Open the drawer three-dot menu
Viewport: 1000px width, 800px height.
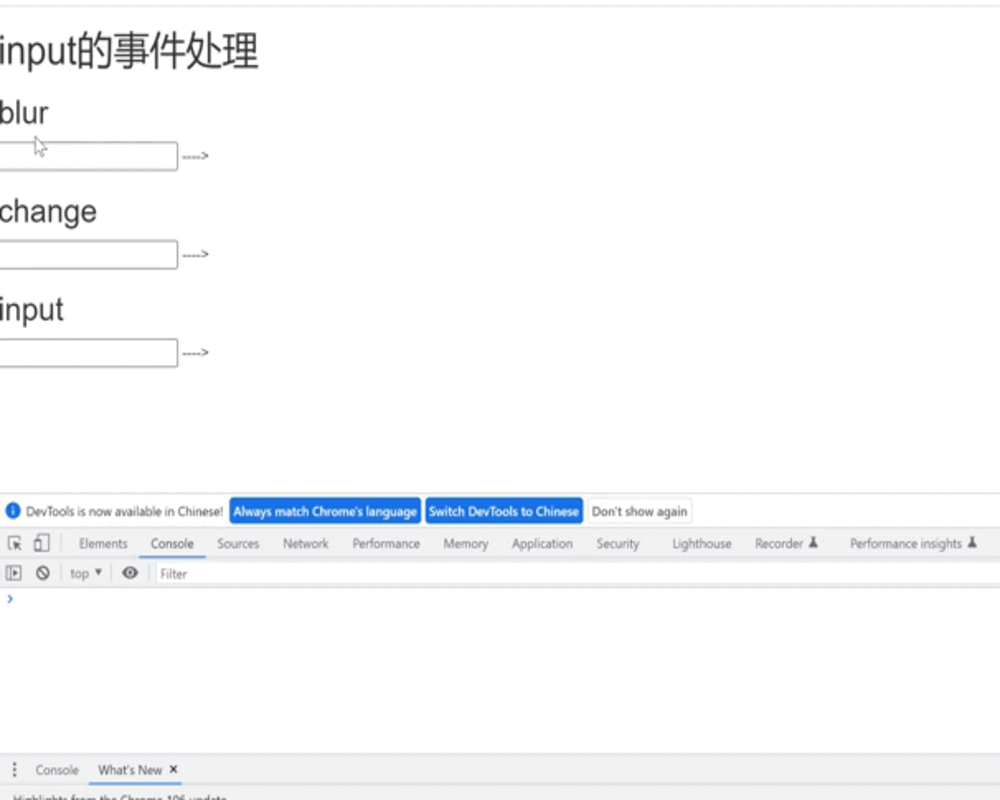(14, 769)
